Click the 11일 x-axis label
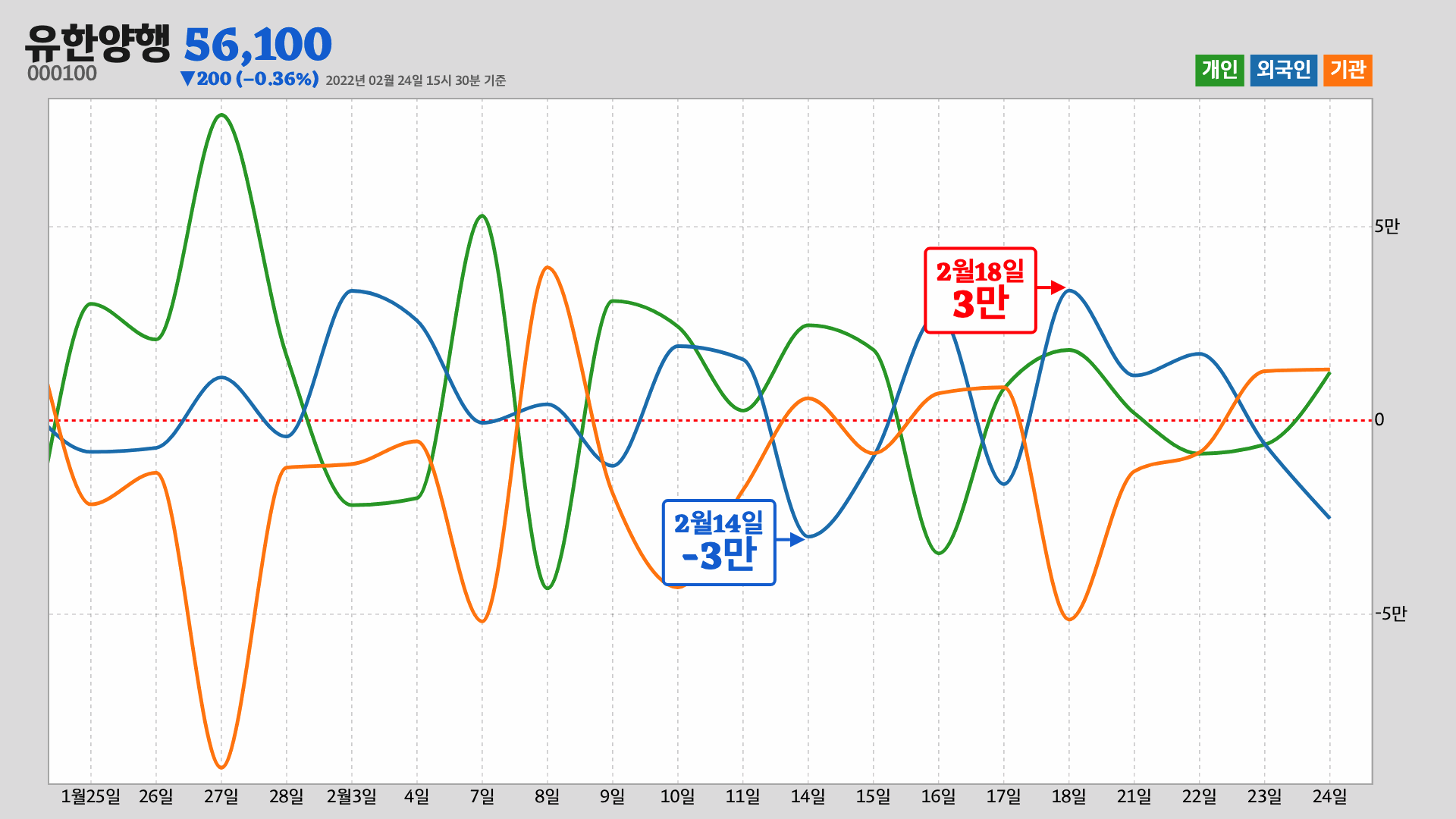This screenshot has width=1456, height=819. [743, 796]
